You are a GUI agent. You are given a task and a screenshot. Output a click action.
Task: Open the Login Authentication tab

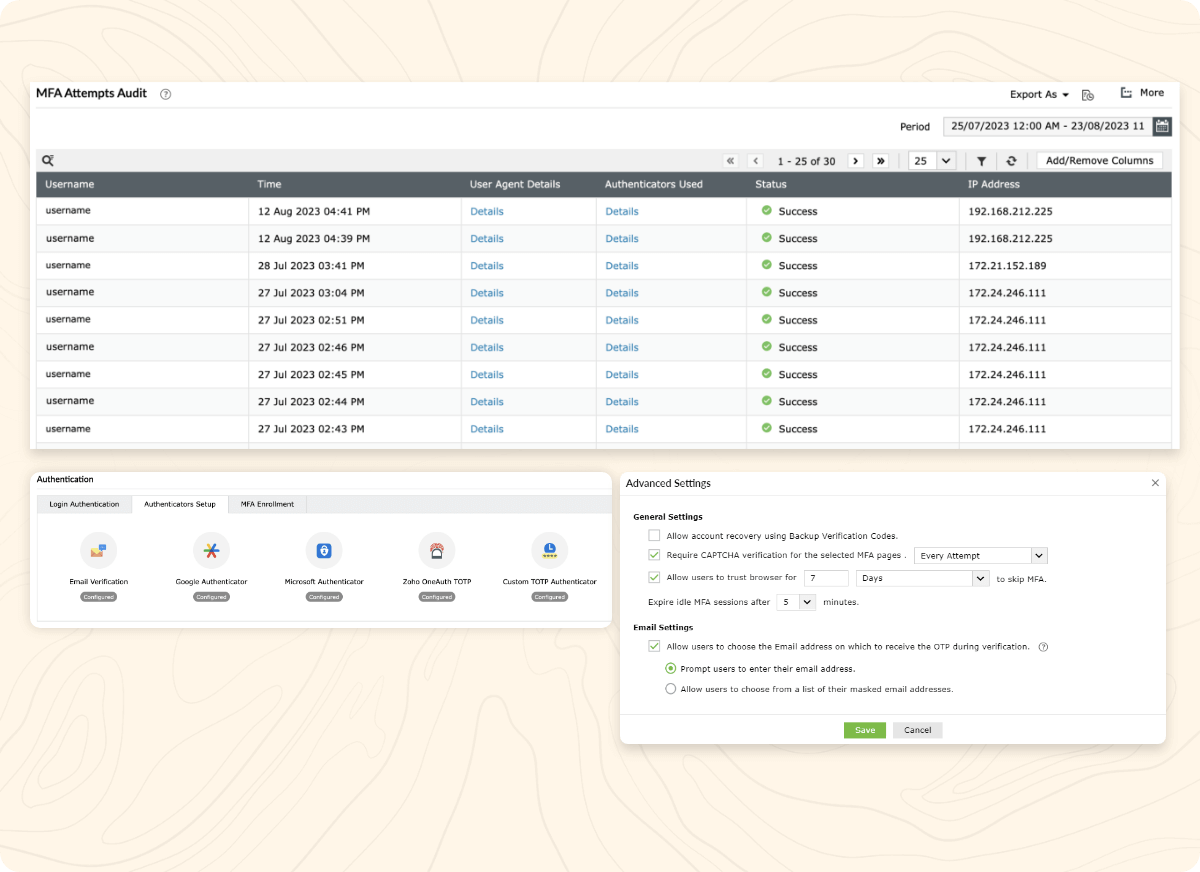click(84, 504)
